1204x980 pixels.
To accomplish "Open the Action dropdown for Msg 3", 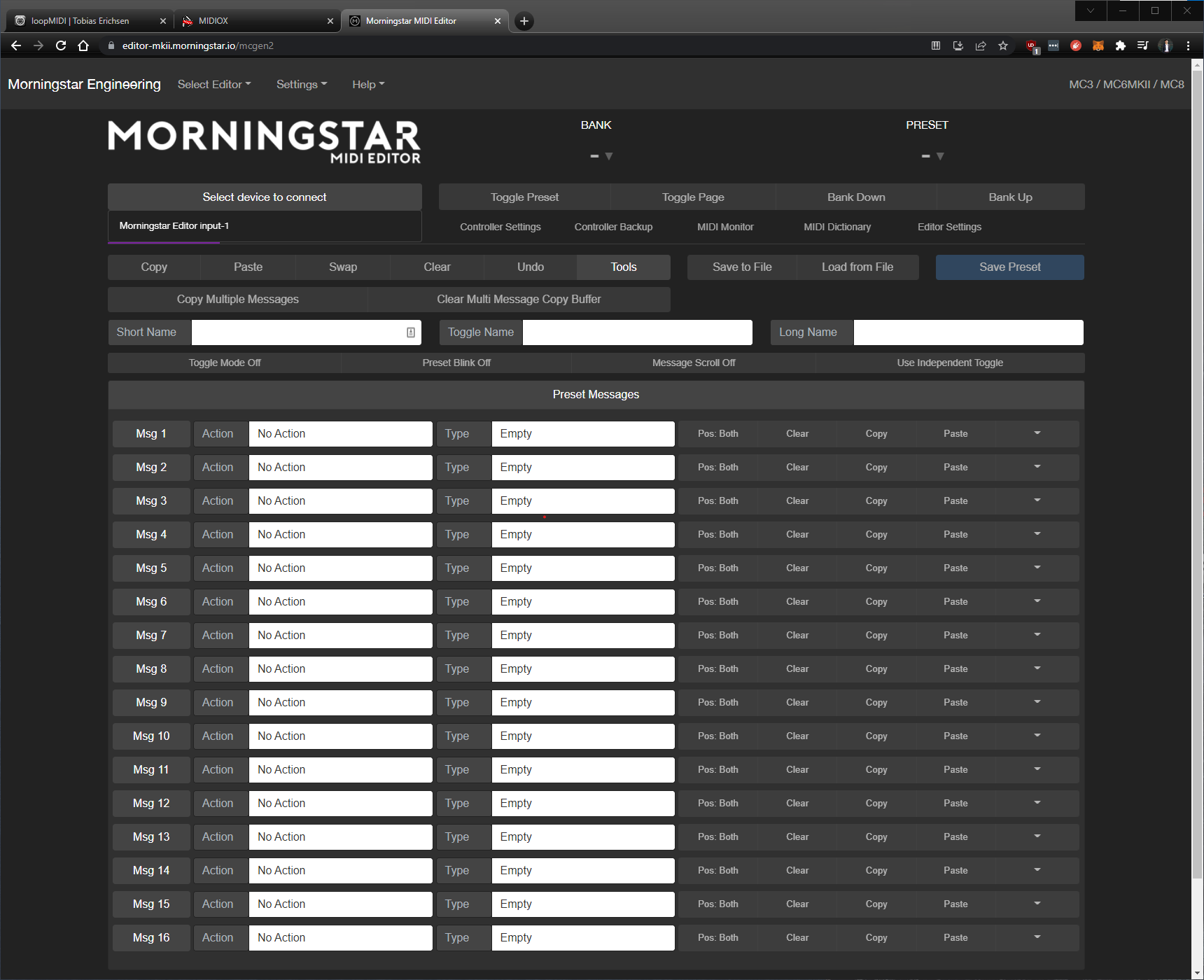I will (340, 501).
